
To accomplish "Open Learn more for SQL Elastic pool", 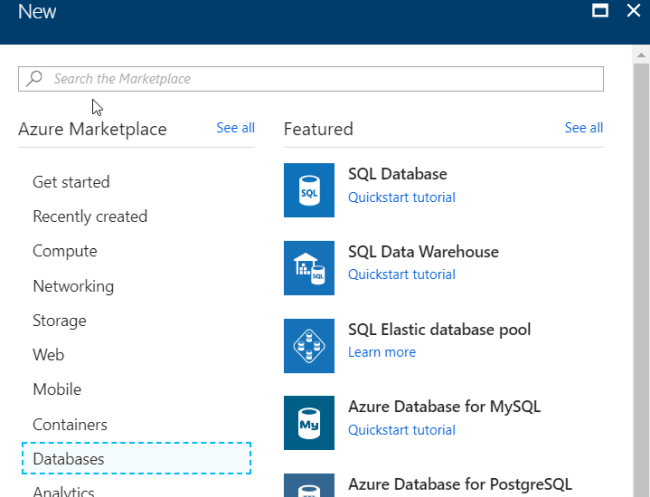I will point(382,352).
